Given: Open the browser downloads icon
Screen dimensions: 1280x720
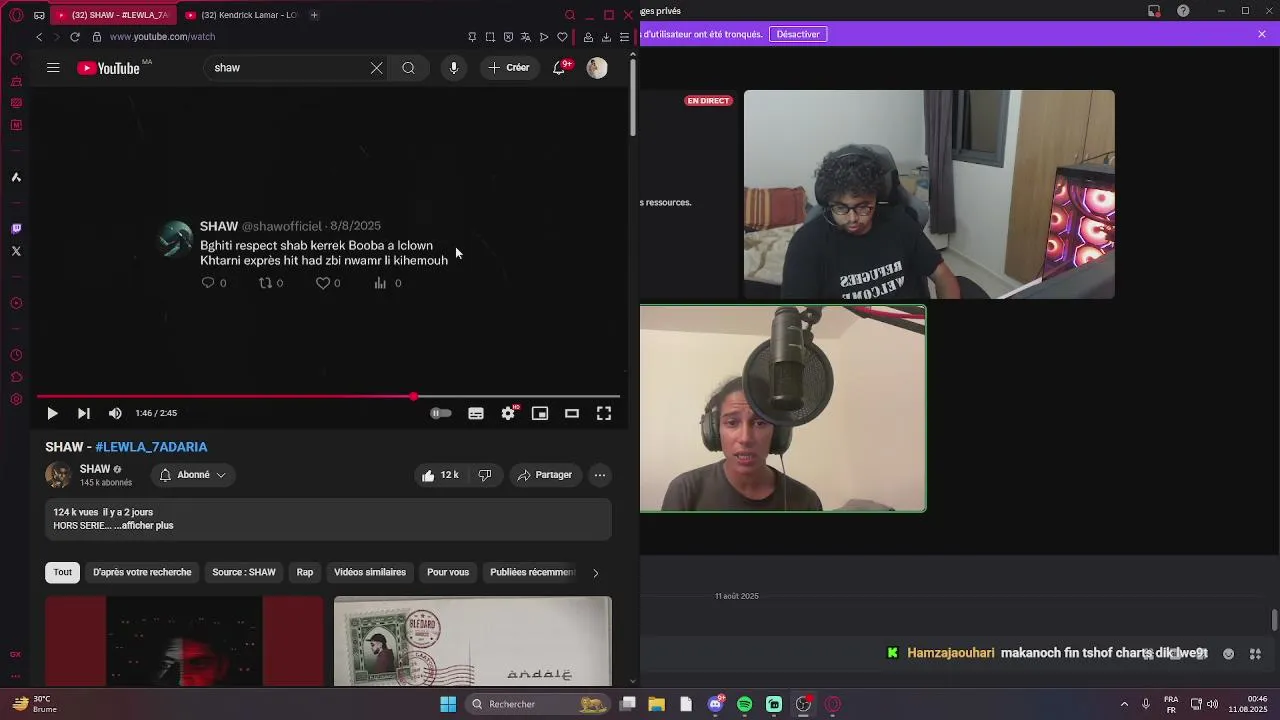Looking at the screenshot, I should 606,37.
